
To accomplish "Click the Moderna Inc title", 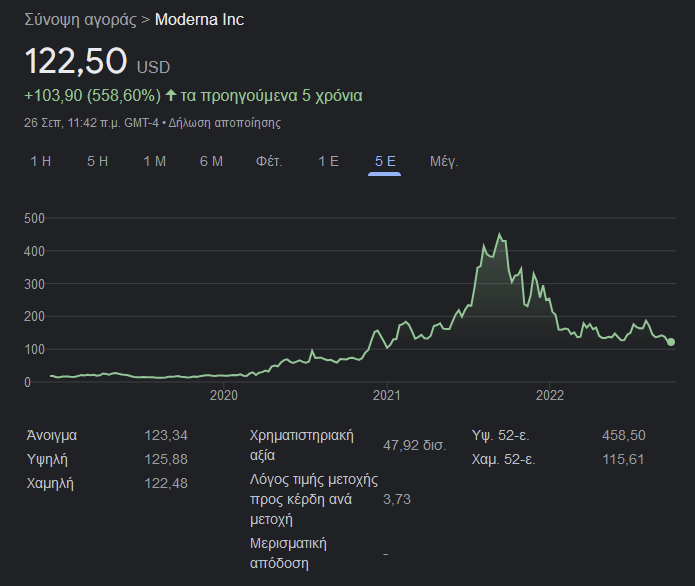I will click(x=199, y=20).
